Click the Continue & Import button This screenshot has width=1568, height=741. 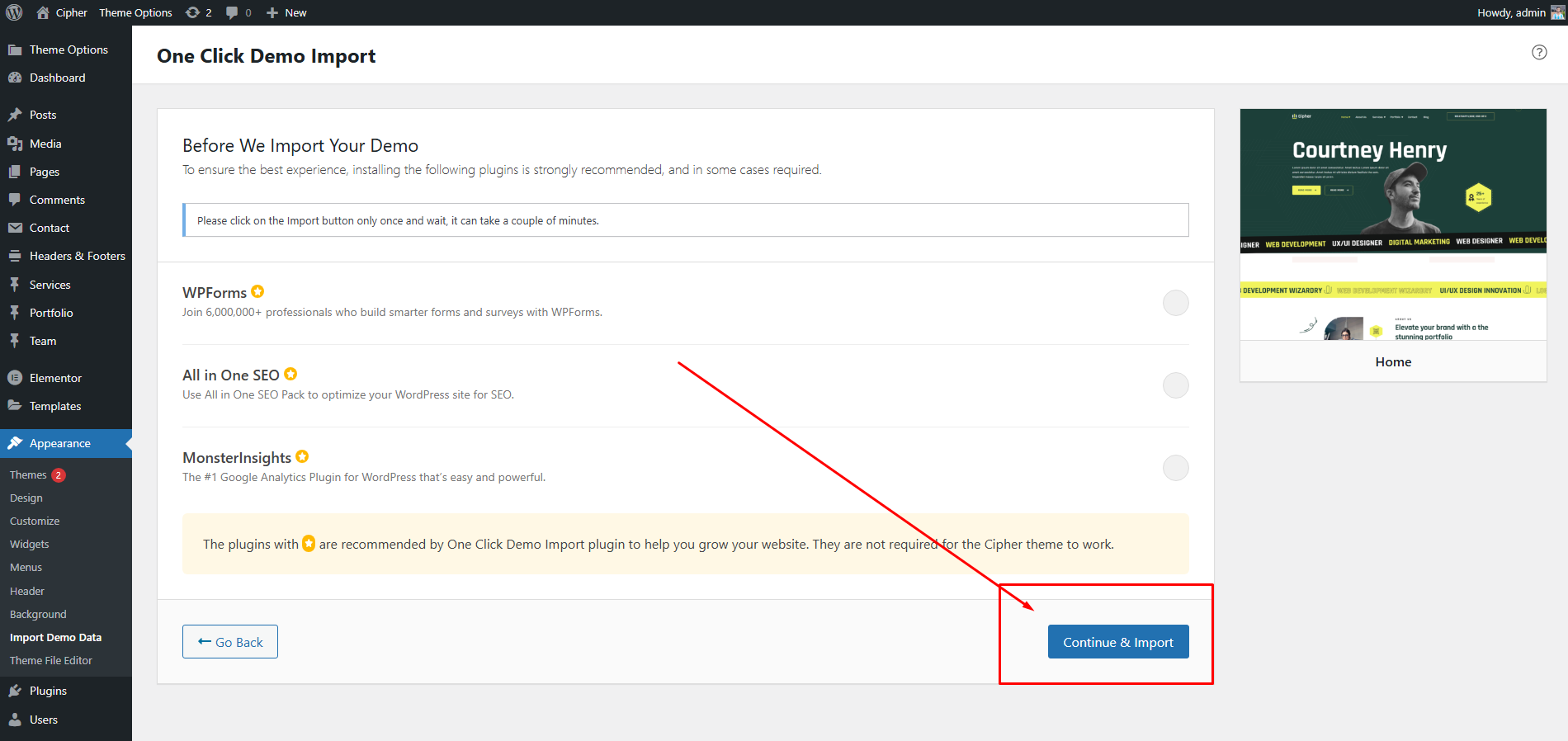coord(1117,642)
